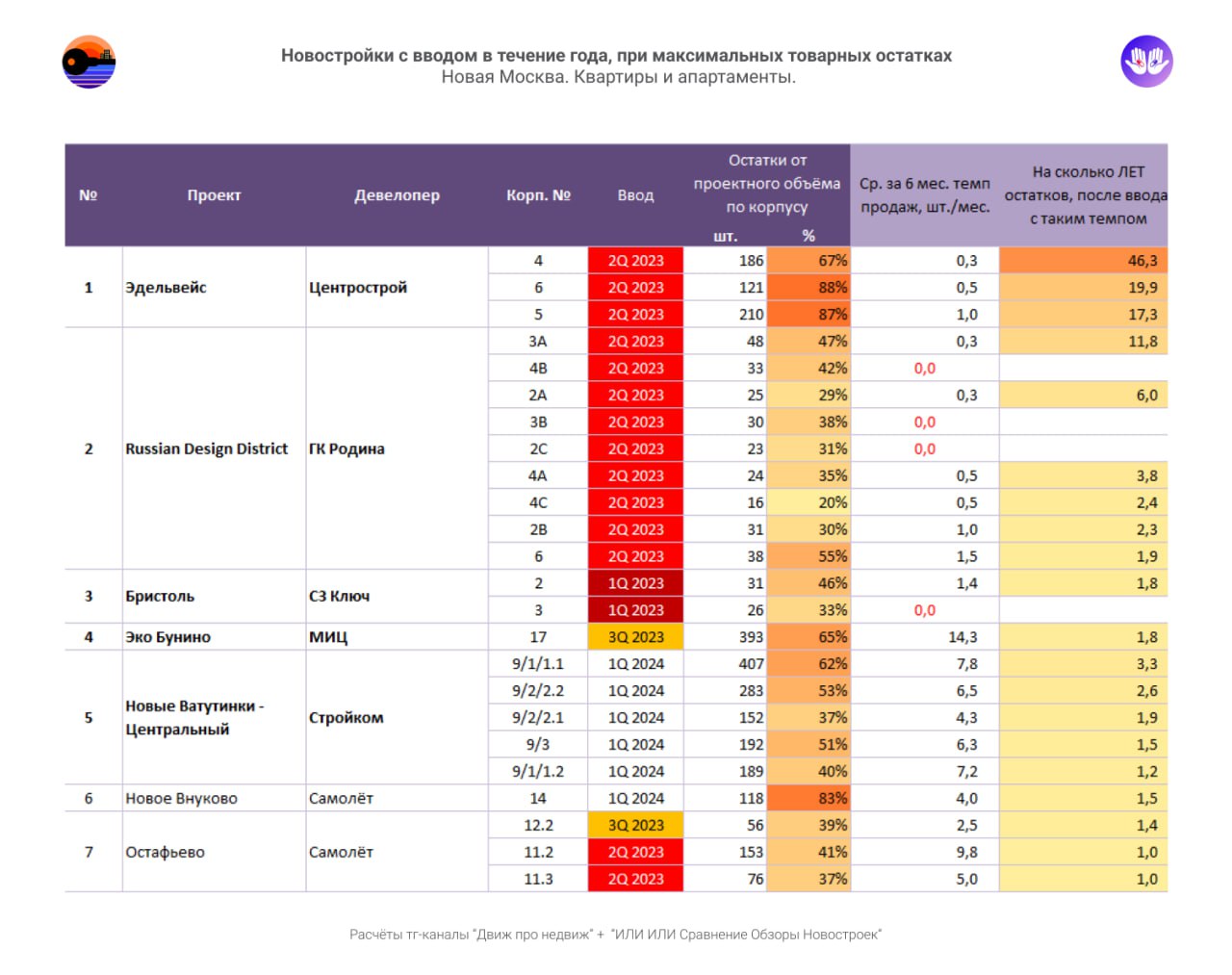Select the Ввод column header
Image resolution: width=1232 pixels, height=975 pixels.
pyautogui.click(x=635, y=195)
